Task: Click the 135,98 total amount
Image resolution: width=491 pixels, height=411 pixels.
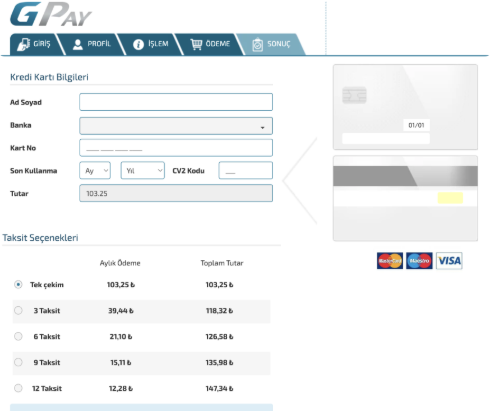Action: coord(219,362)
